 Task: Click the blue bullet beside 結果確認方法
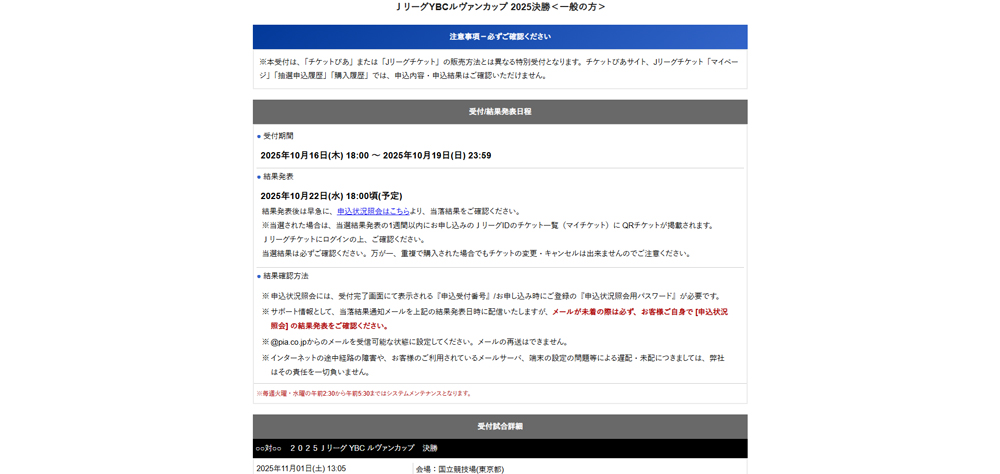click(259, 277)
